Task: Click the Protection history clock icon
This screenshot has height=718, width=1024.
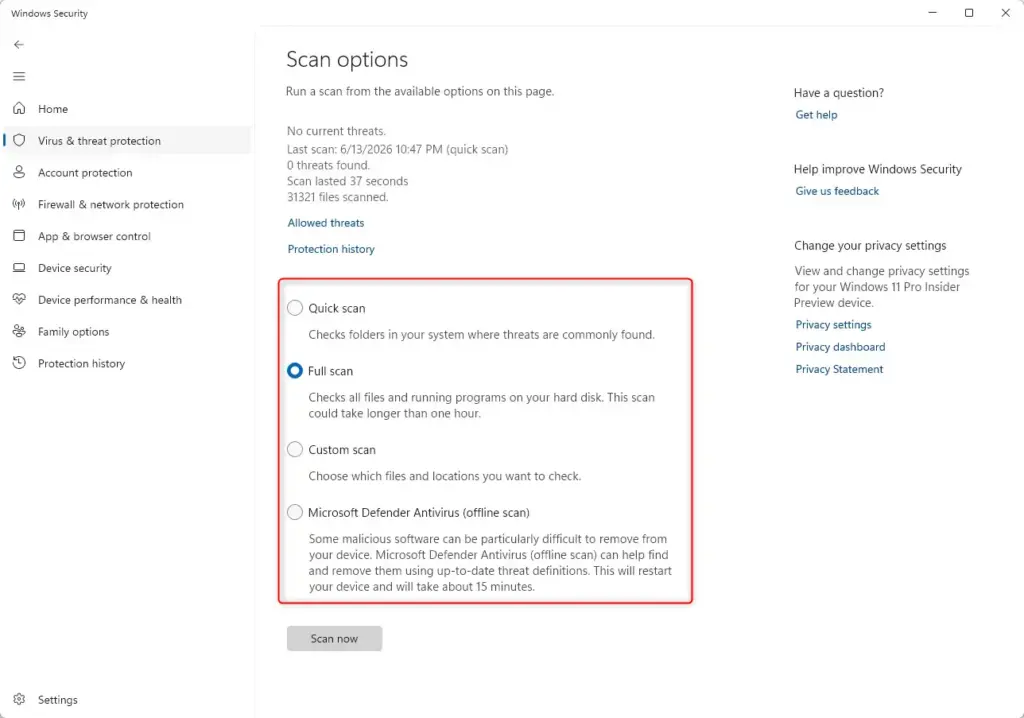Action: click(20, 363)
